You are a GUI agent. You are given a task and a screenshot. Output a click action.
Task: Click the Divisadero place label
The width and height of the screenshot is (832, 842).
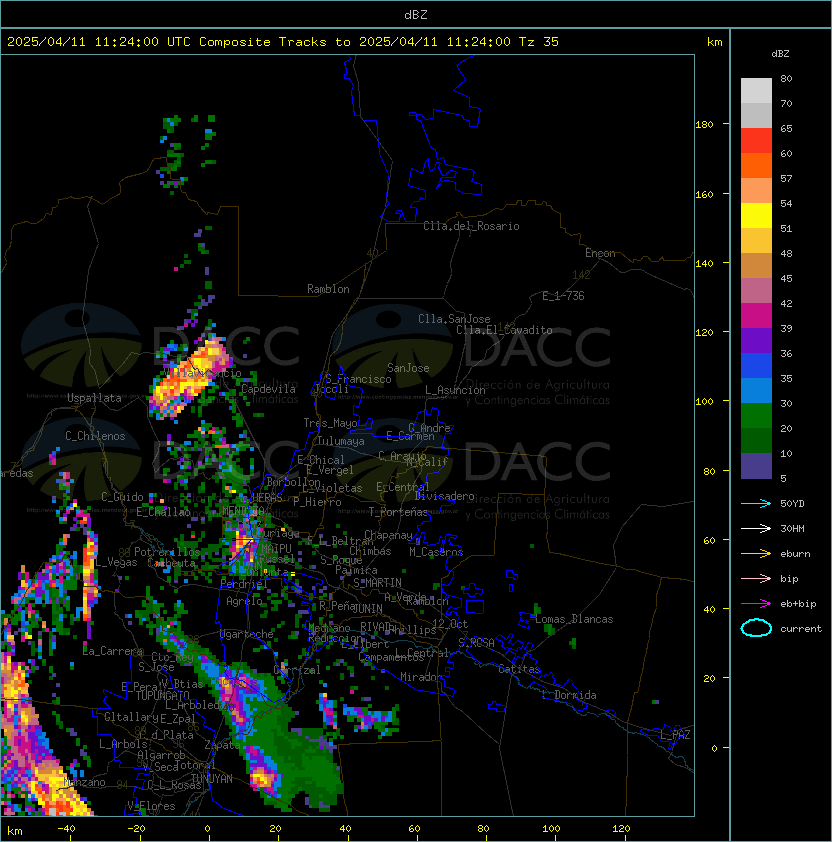445,496
